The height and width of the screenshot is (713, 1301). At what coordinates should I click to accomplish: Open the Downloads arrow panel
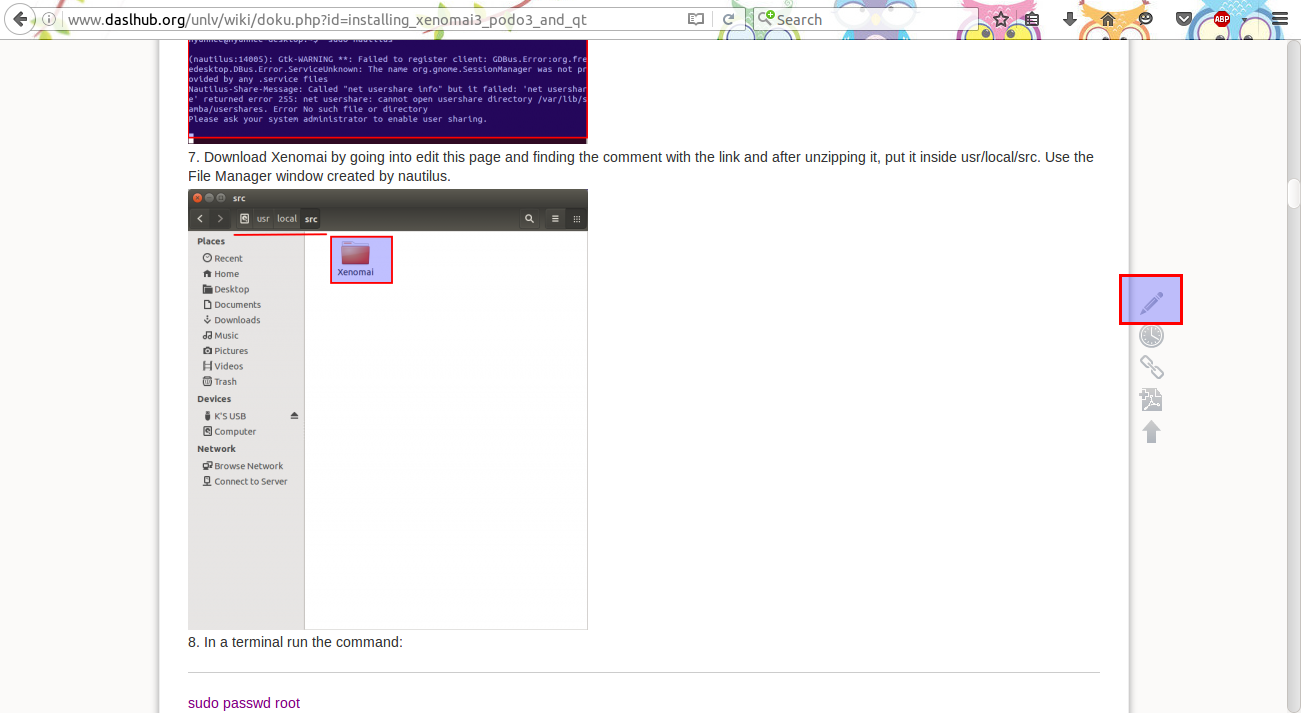[x=1070, y=19]
